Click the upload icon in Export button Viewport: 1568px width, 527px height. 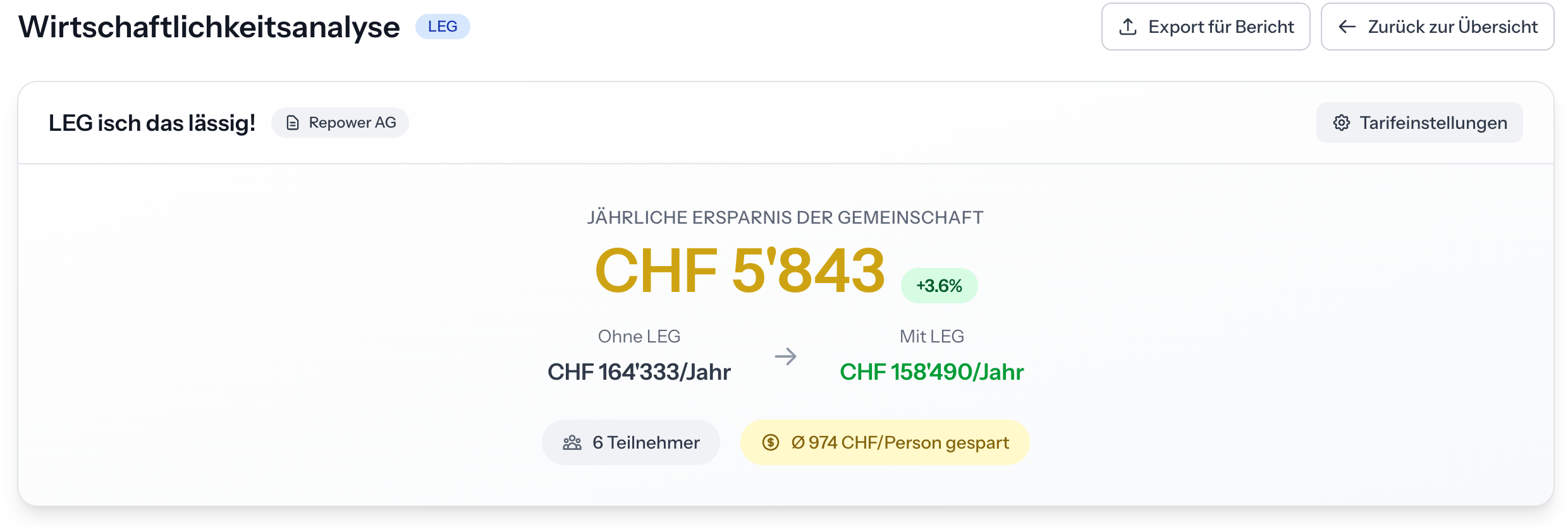click(x=1128, y=27)
